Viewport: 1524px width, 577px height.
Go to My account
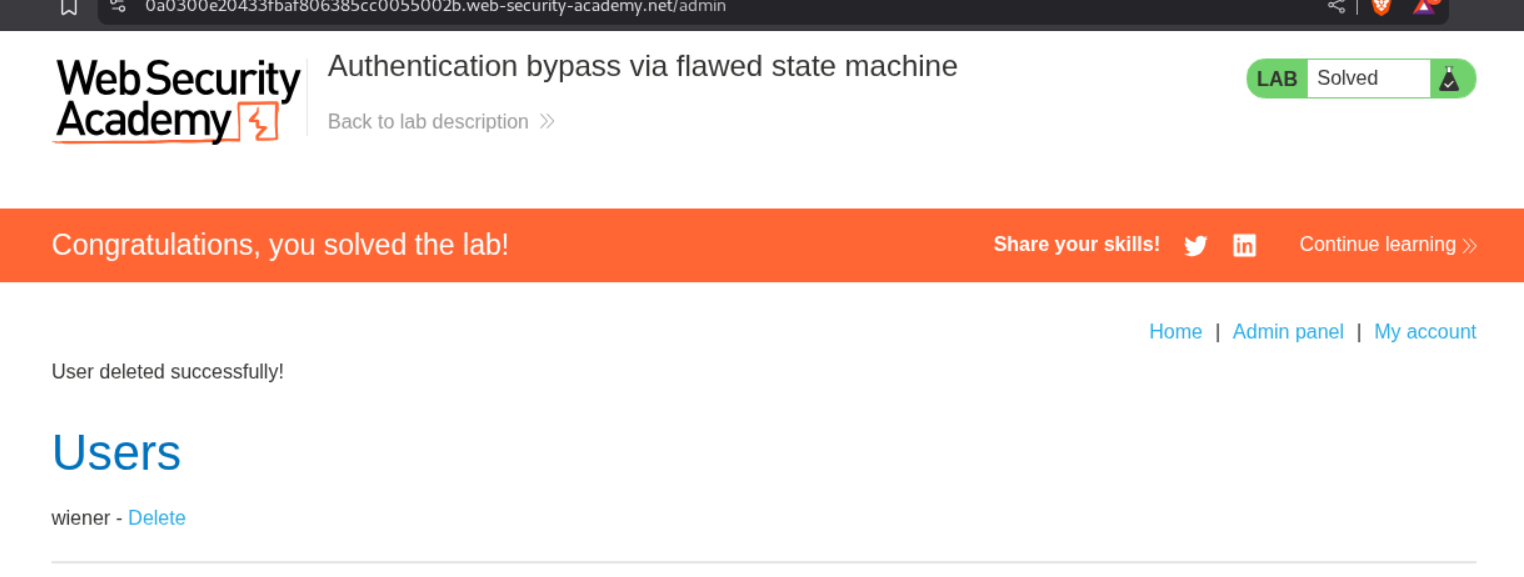click(x=1424, y=332)
